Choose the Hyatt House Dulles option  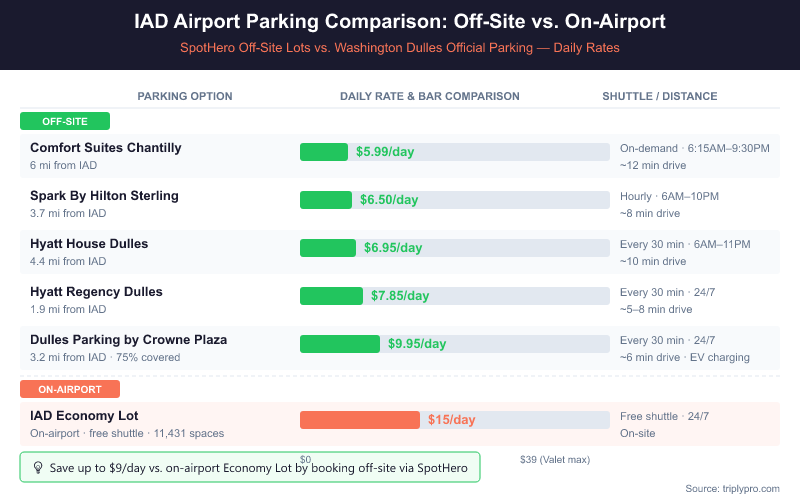[x=89, y=244]
